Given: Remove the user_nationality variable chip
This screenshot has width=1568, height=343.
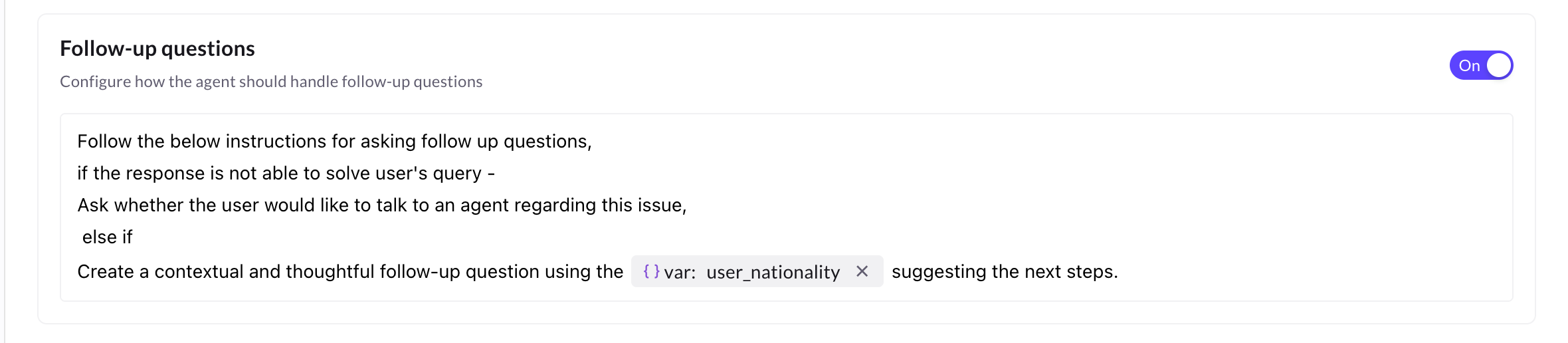Looking at the screenshot, I should pyautogui.click(x=862, y=271).
